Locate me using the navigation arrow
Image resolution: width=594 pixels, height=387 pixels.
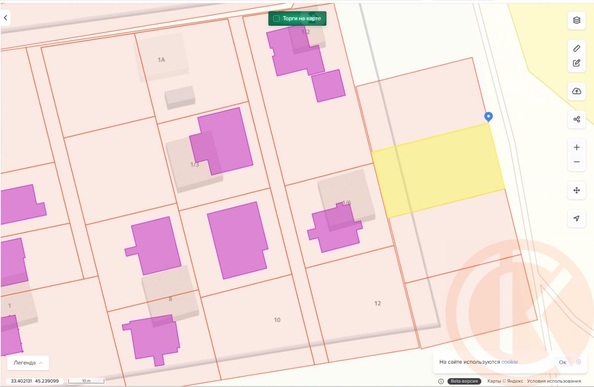click(576, 218)
